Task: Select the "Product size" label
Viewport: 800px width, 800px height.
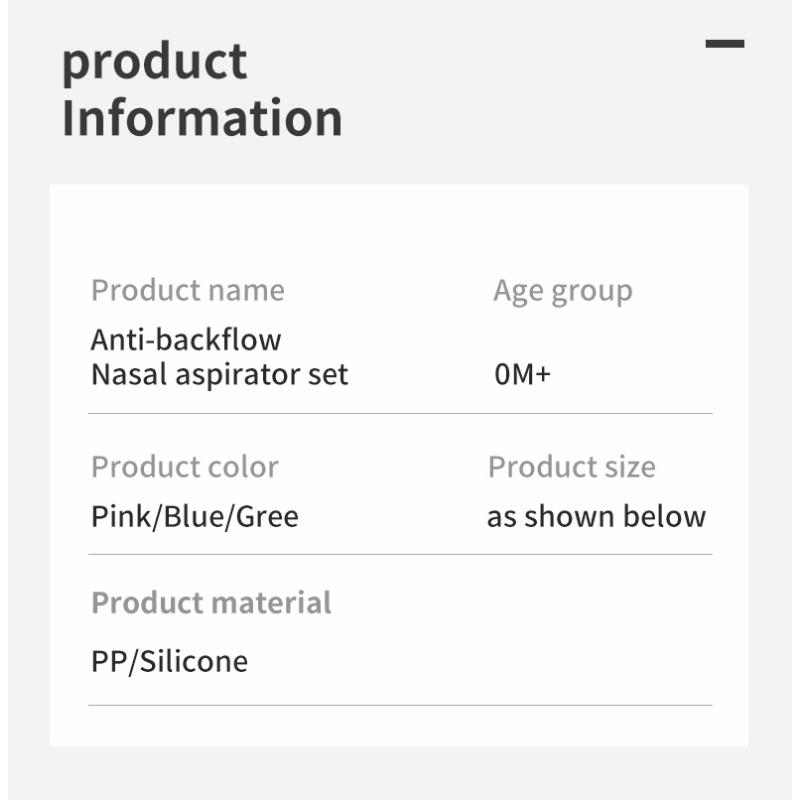Action: (x=571, y=467)
